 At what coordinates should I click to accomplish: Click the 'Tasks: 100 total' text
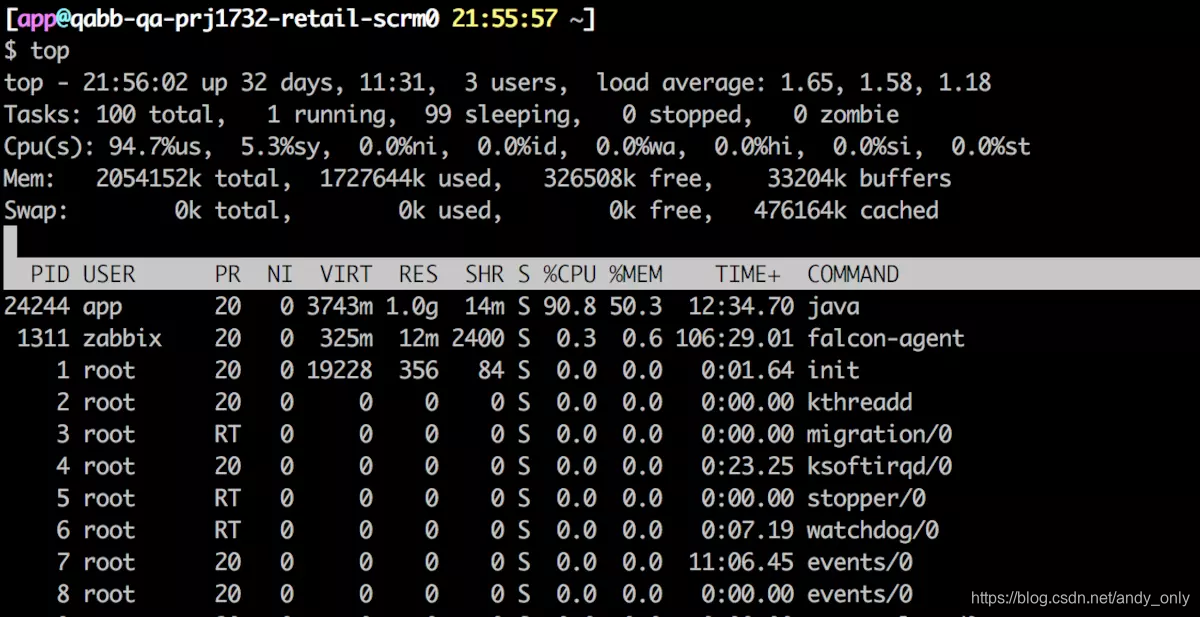point(108,114)
